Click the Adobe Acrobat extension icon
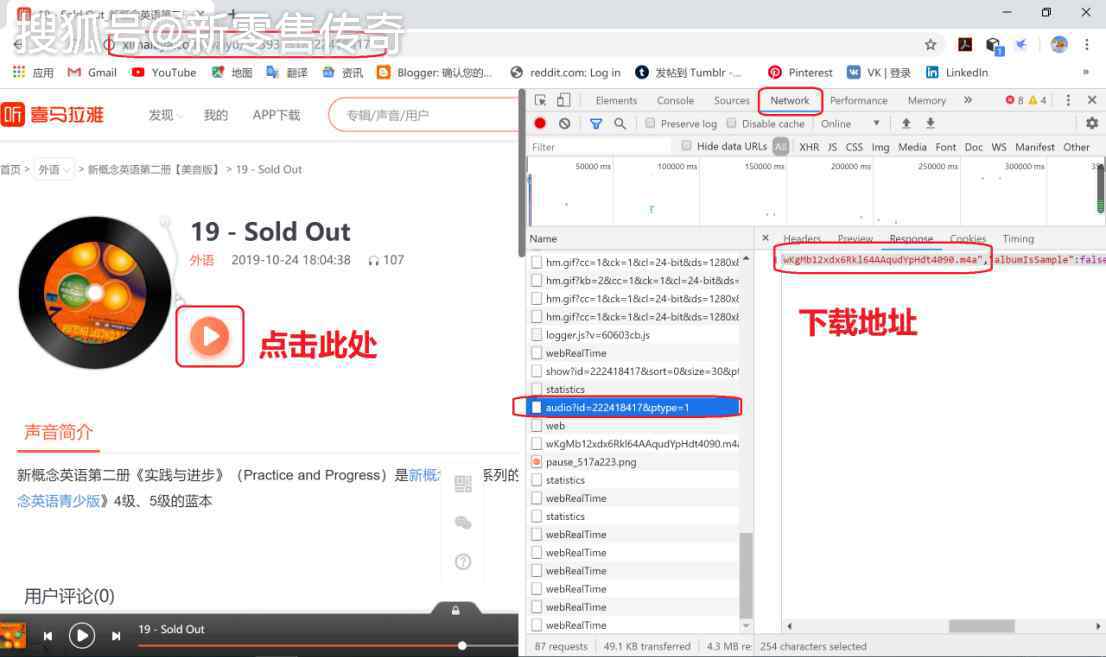Image resolution: width=1106 pixels, height=657 pixels. click(x=965, y=44)
